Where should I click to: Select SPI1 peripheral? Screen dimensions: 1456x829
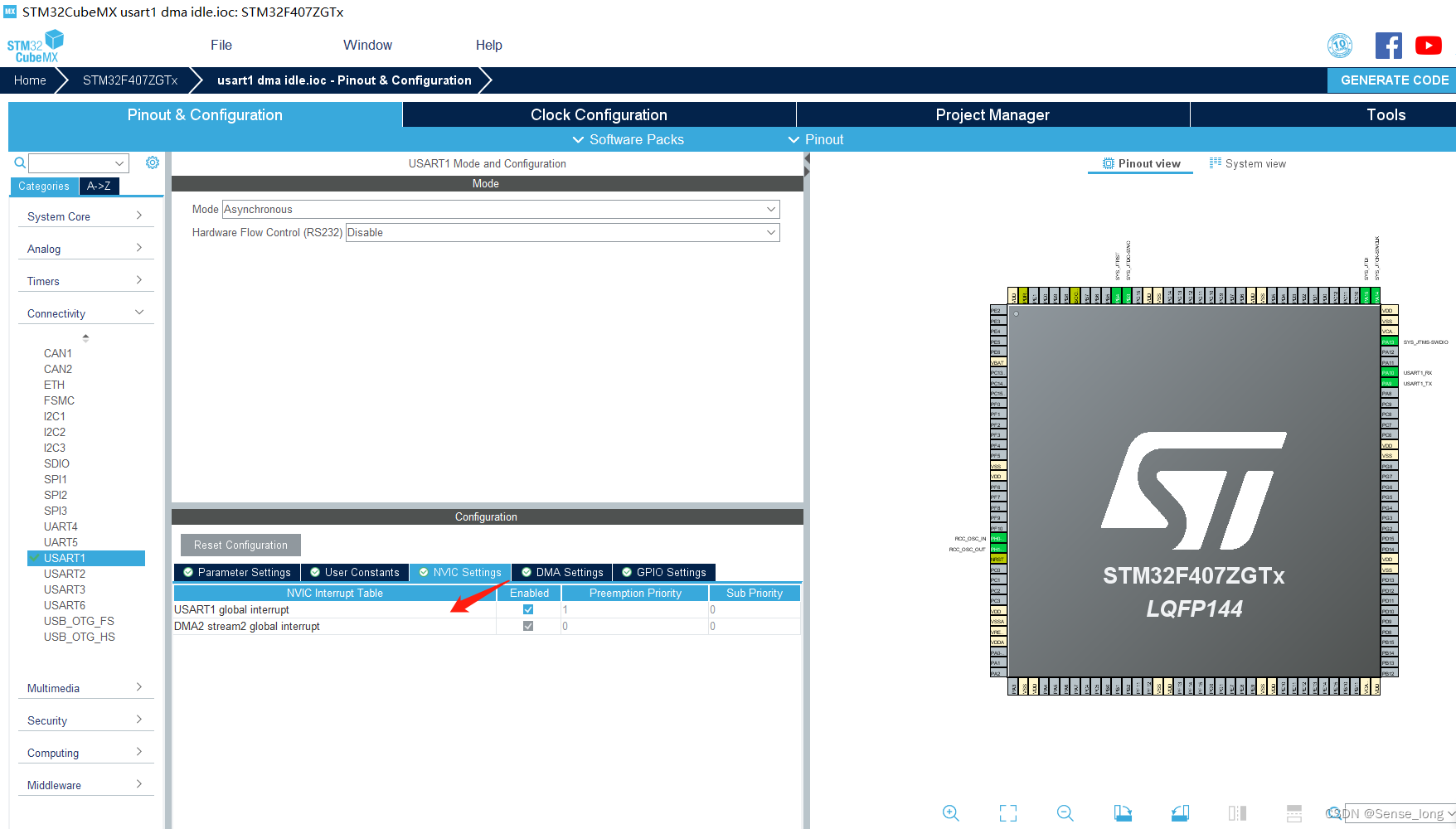coord(56,479)
